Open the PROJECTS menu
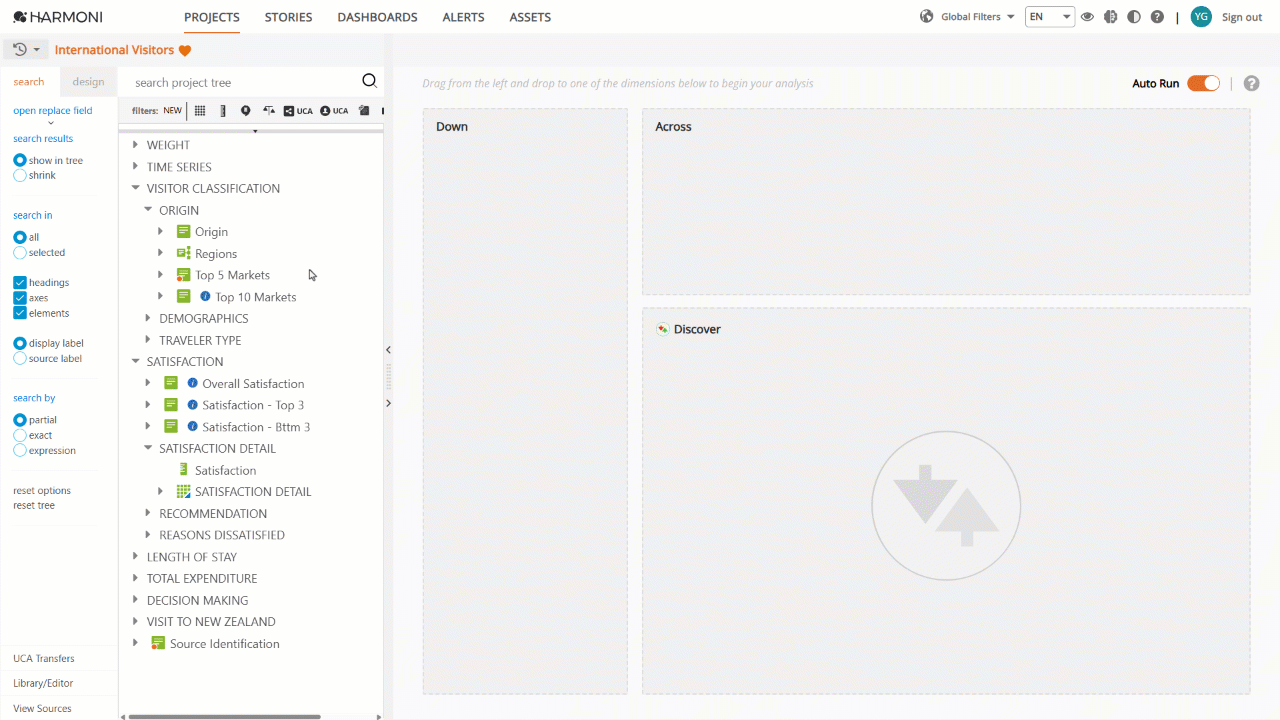Image resolution: width=1280 pixels, height=720 pixels. (212, 17)
